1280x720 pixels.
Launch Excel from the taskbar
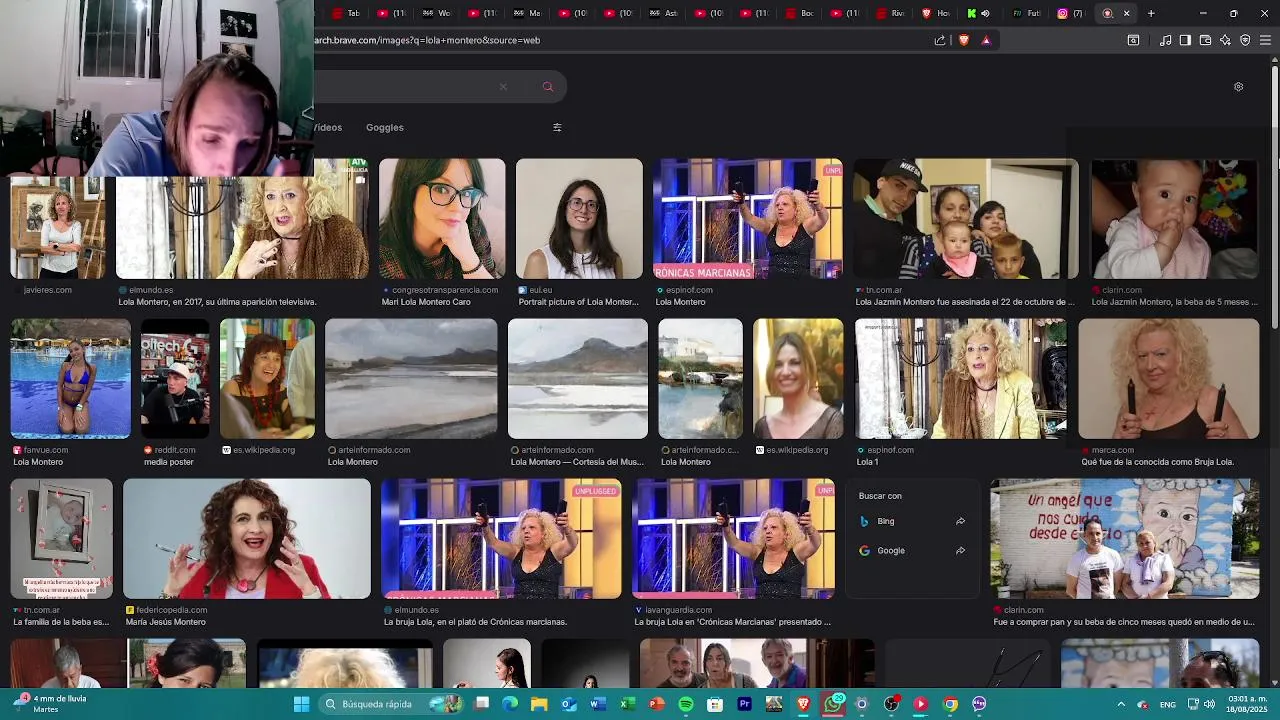[627, 704]
